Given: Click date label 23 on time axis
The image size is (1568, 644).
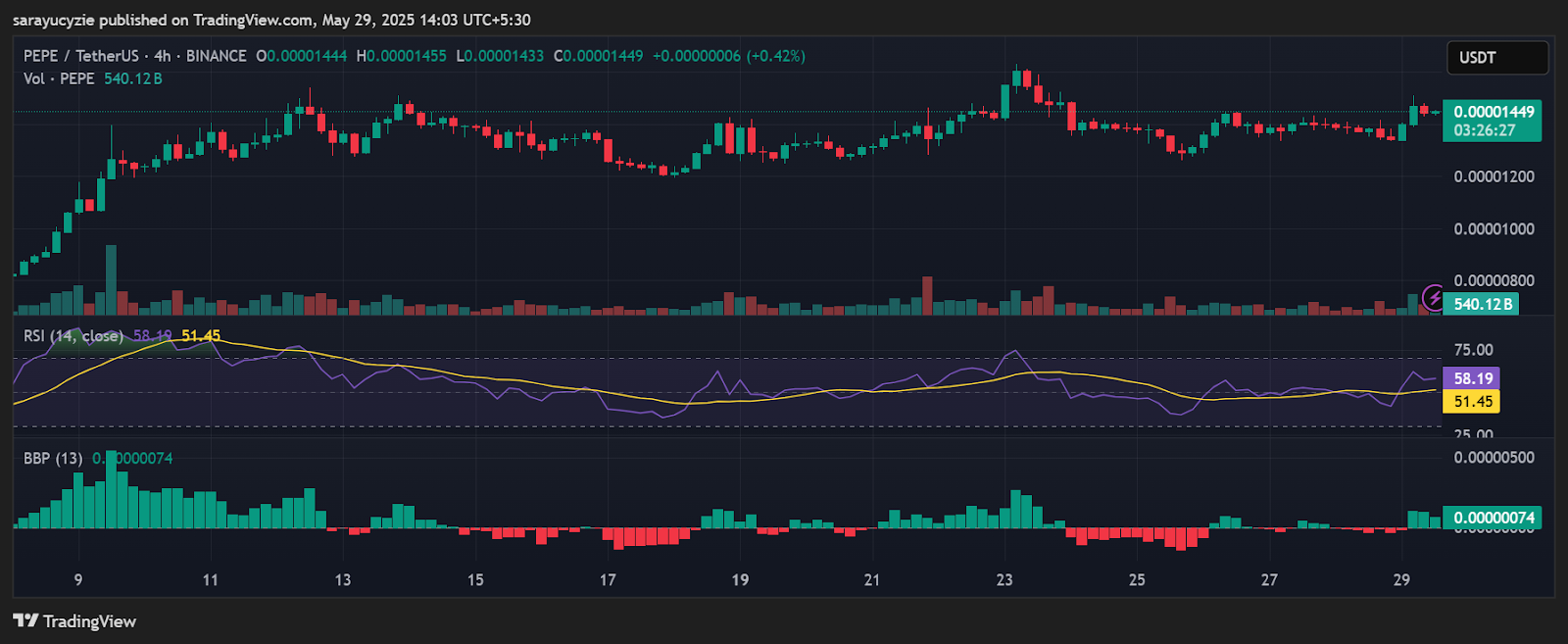Looking at the screenshot, I should tap(1004, 579).
